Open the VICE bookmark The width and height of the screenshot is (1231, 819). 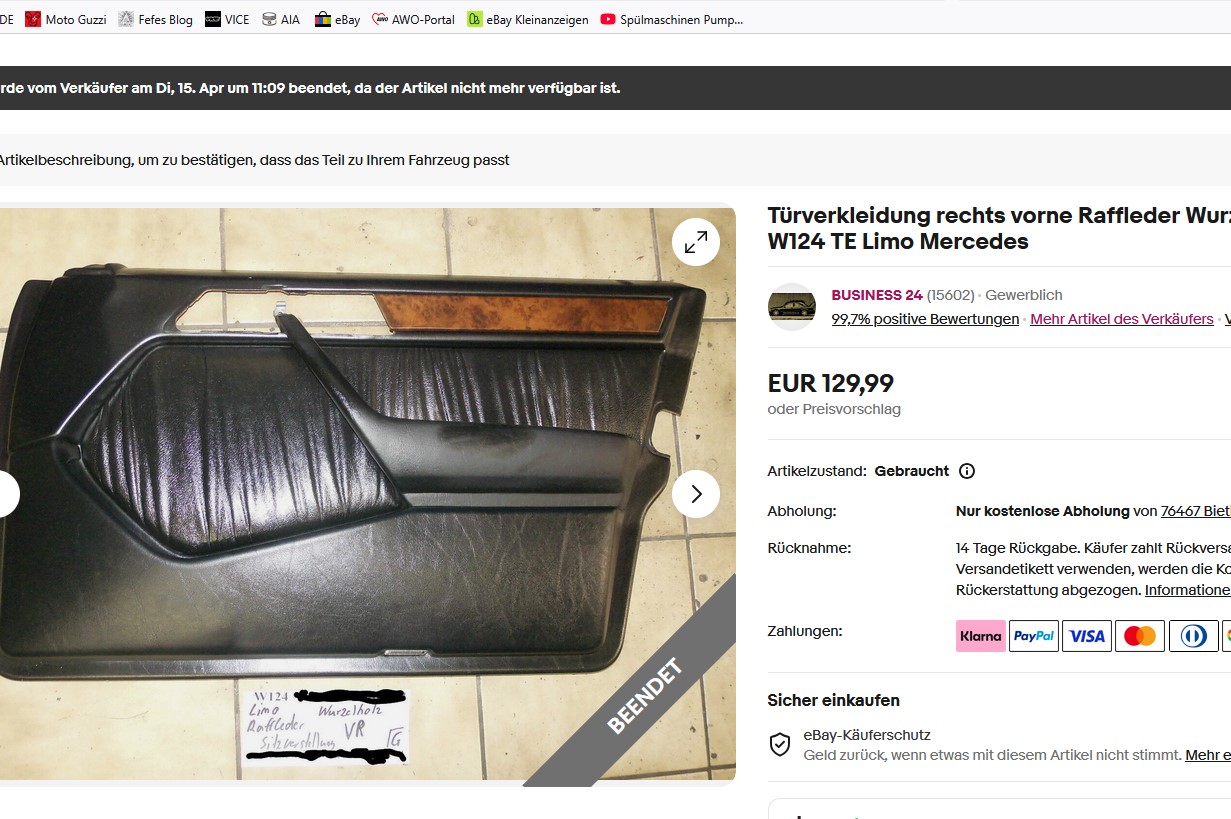coord(228,19)
